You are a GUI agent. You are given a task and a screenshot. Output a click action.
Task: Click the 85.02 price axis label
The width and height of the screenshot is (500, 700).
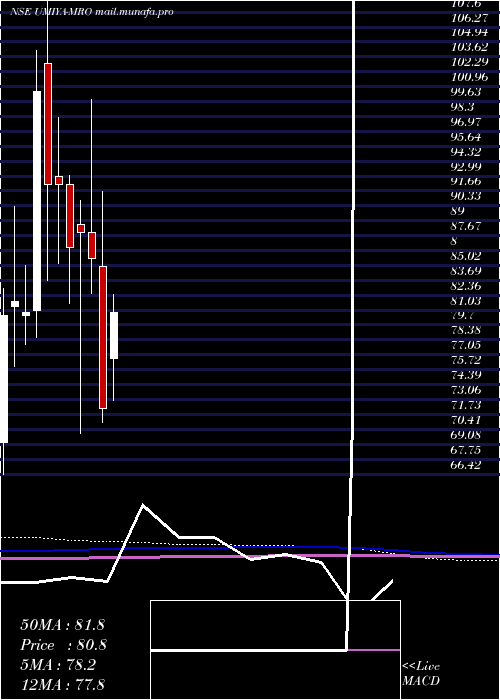(466, 256)
